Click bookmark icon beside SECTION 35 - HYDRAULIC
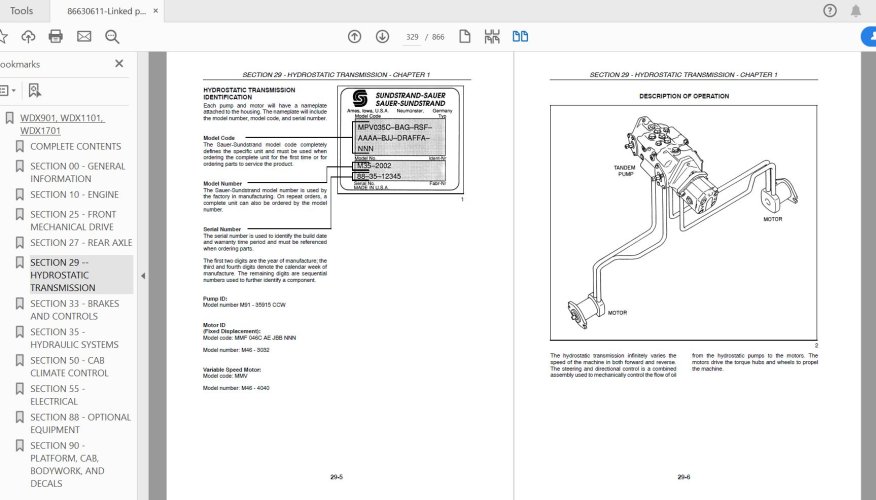The height and width of the screenshot is (500, 876). pyautogui.click(x=20, y=332)
